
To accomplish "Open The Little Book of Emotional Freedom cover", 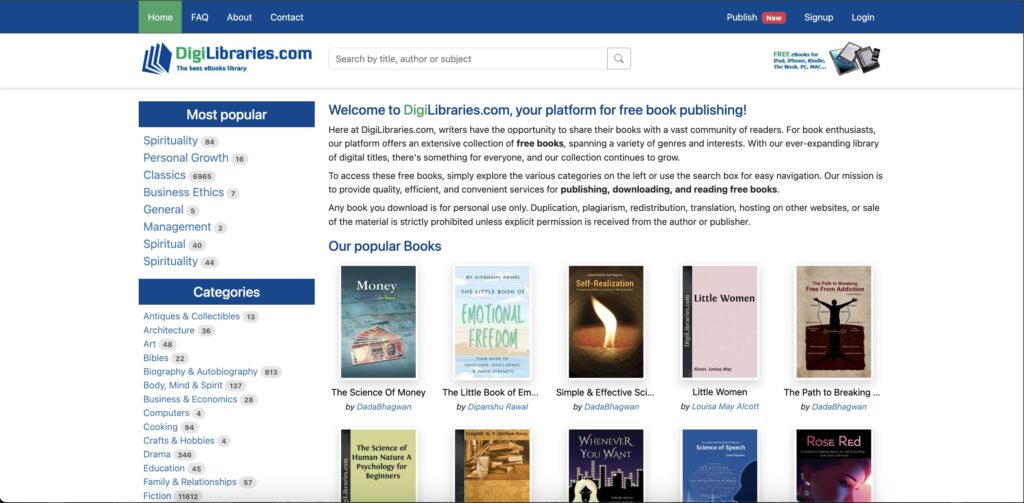I will [492, 321].
